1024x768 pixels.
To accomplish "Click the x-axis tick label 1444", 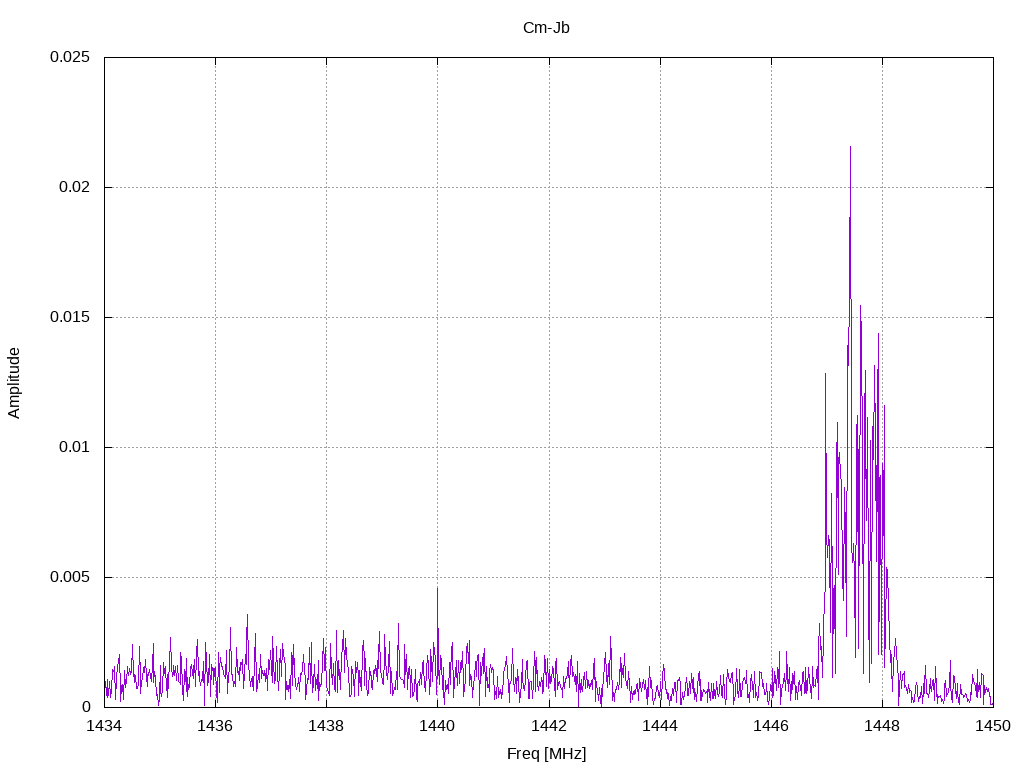I will coord(660,726).
